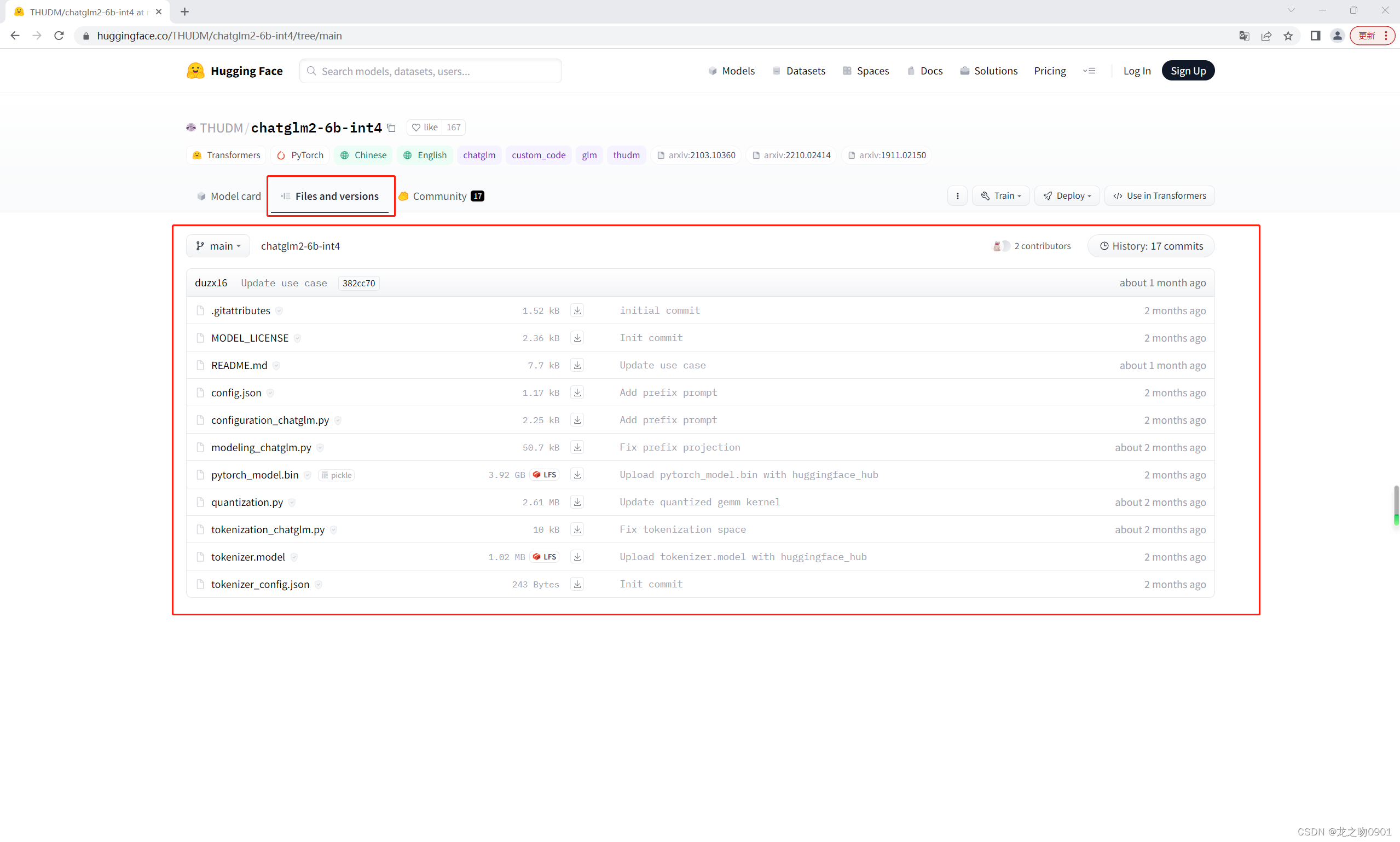Open the Deploy dropdown

(x=1067, y=196)
